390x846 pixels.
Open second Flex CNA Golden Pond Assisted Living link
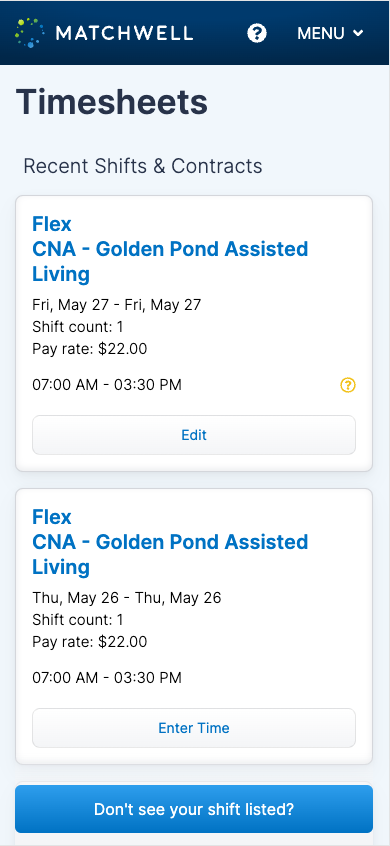pos(170,542)
